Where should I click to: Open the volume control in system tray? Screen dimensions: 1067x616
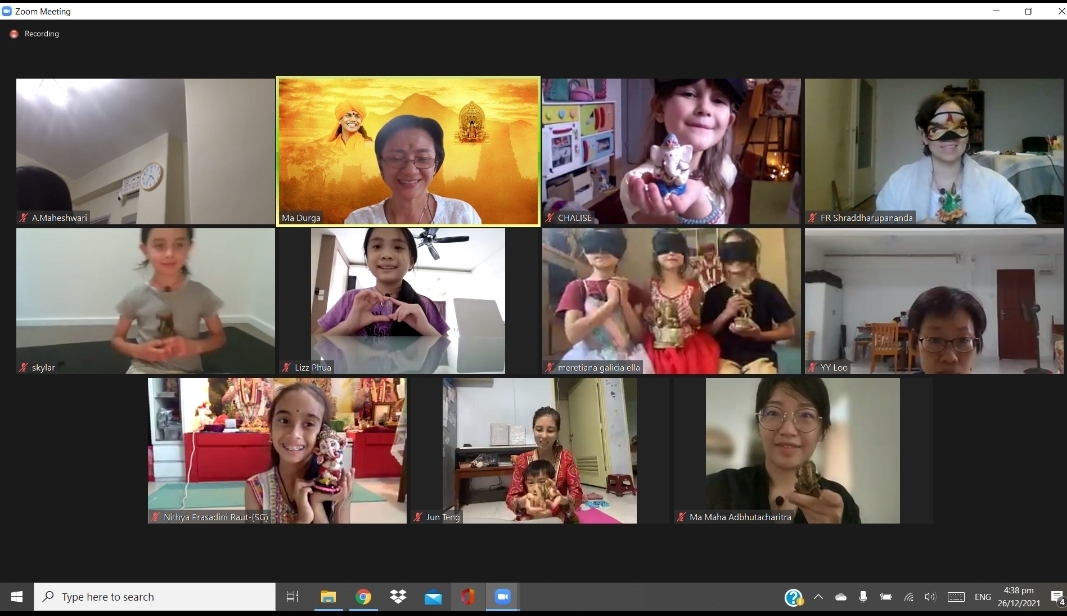point(930,597)
